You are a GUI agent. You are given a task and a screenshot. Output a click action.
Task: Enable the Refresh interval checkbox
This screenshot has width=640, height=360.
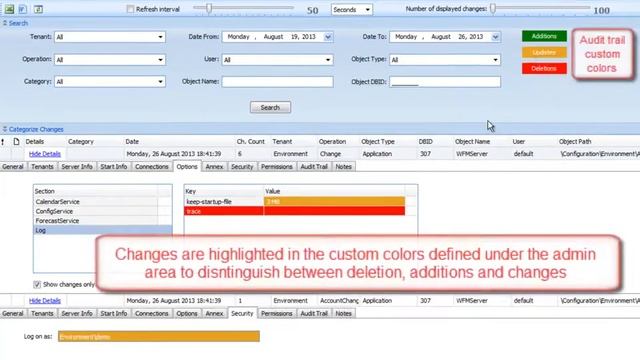pos(130,9)
